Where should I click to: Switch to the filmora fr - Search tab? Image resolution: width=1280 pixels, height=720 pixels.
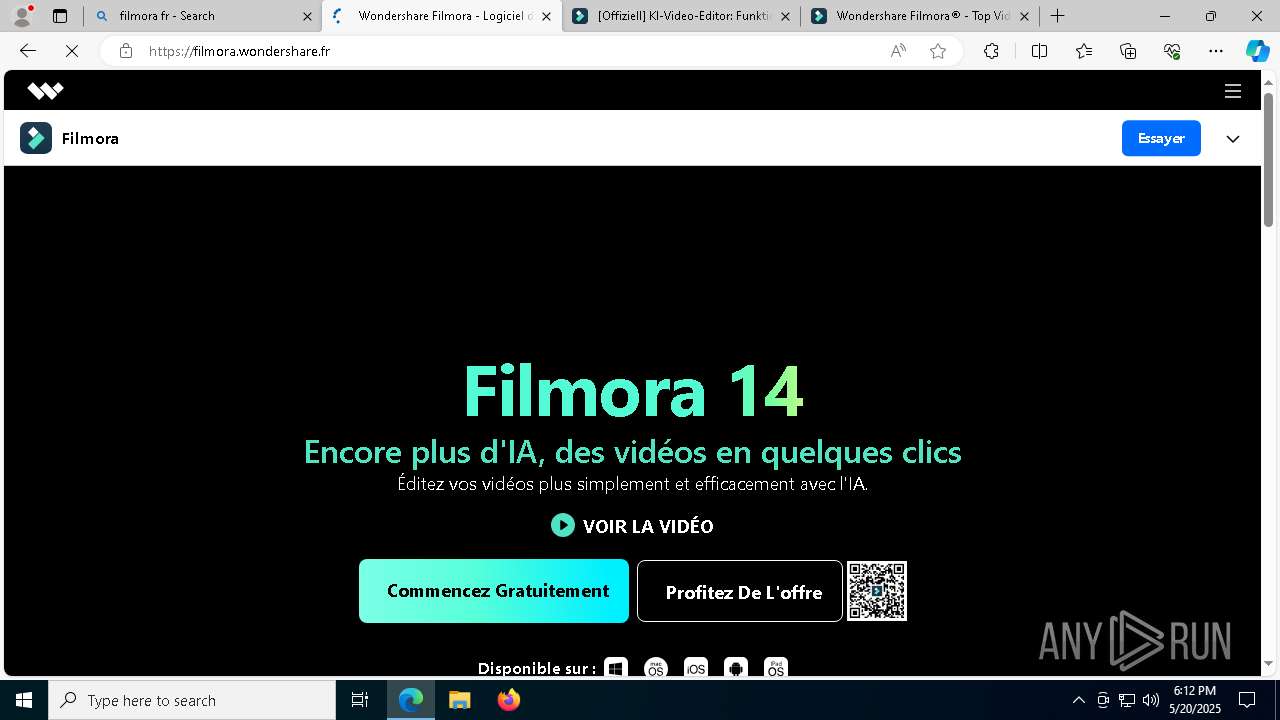coord(203,16)
